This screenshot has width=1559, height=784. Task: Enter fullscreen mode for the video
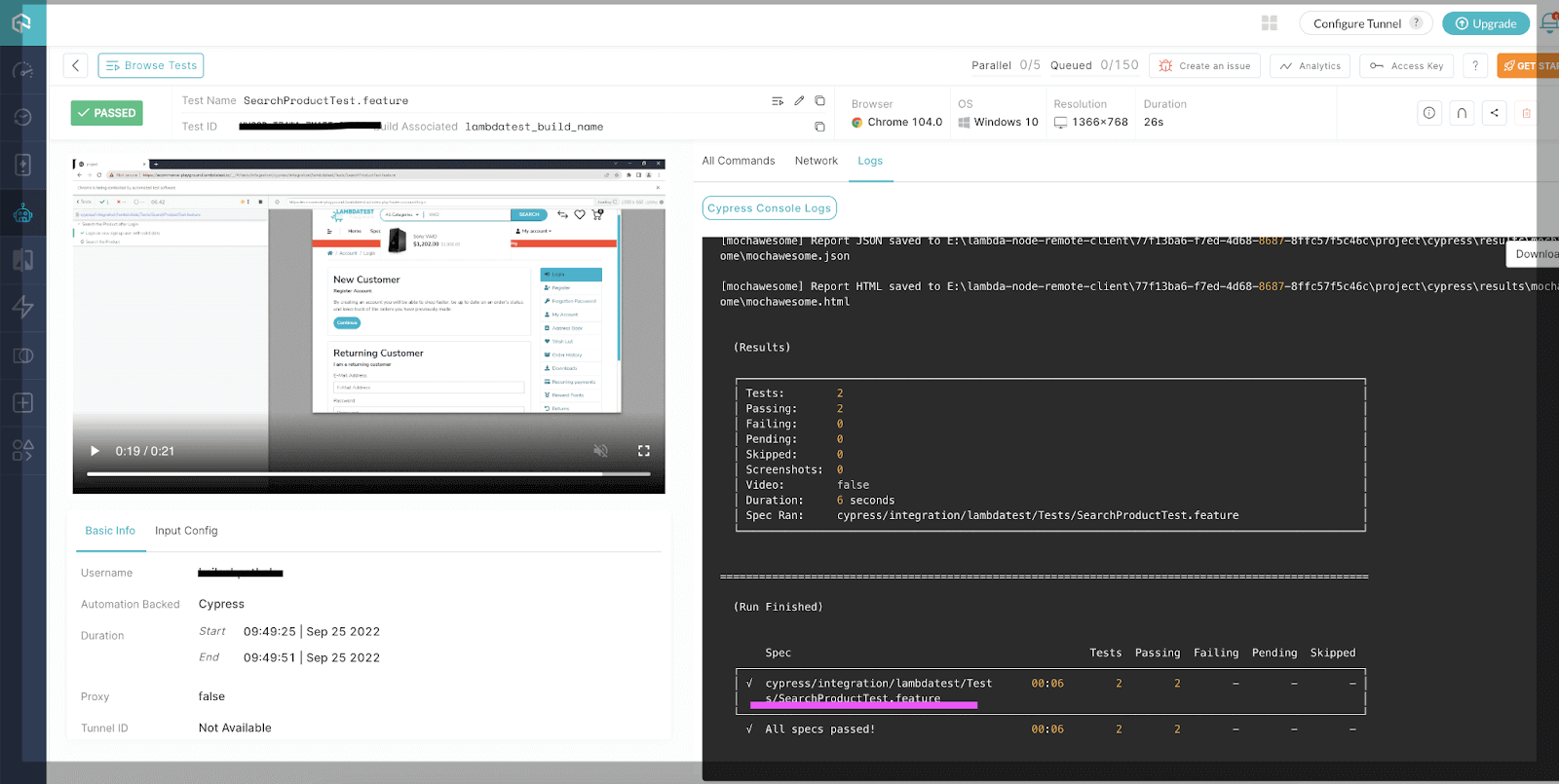[x=643, y=451]
